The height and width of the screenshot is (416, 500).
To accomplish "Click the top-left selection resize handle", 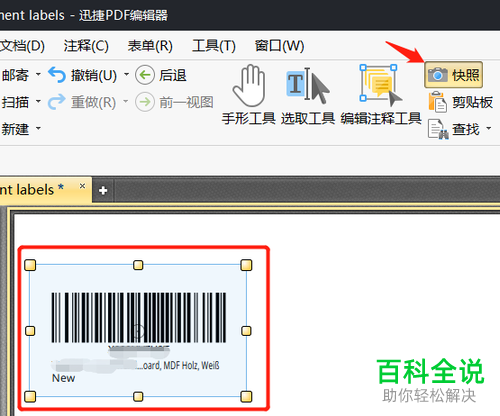I will click(x=30, y=265).
